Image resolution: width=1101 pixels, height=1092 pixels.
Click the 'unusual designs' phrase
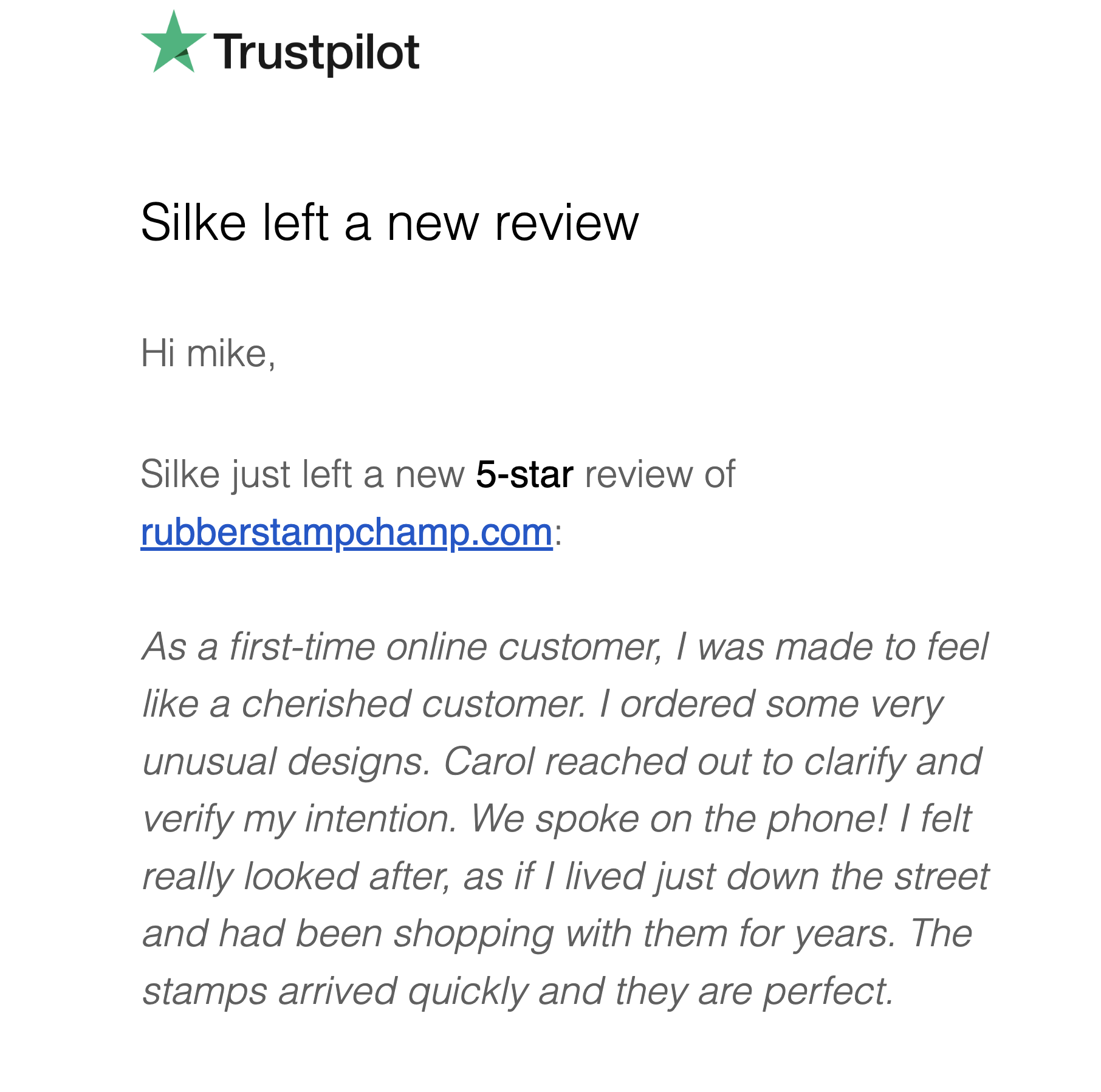click(286, 762)
